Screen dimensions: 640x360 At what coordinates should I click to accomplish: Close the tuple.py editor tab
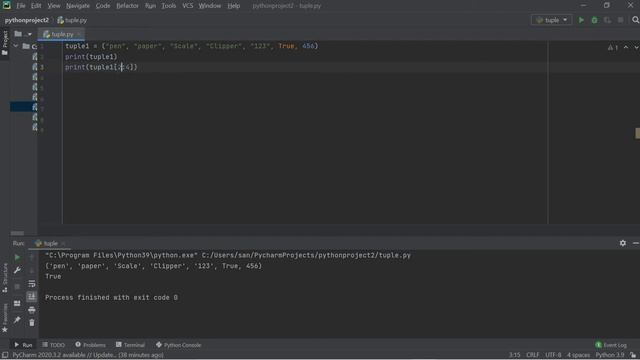tap(79, 34)
